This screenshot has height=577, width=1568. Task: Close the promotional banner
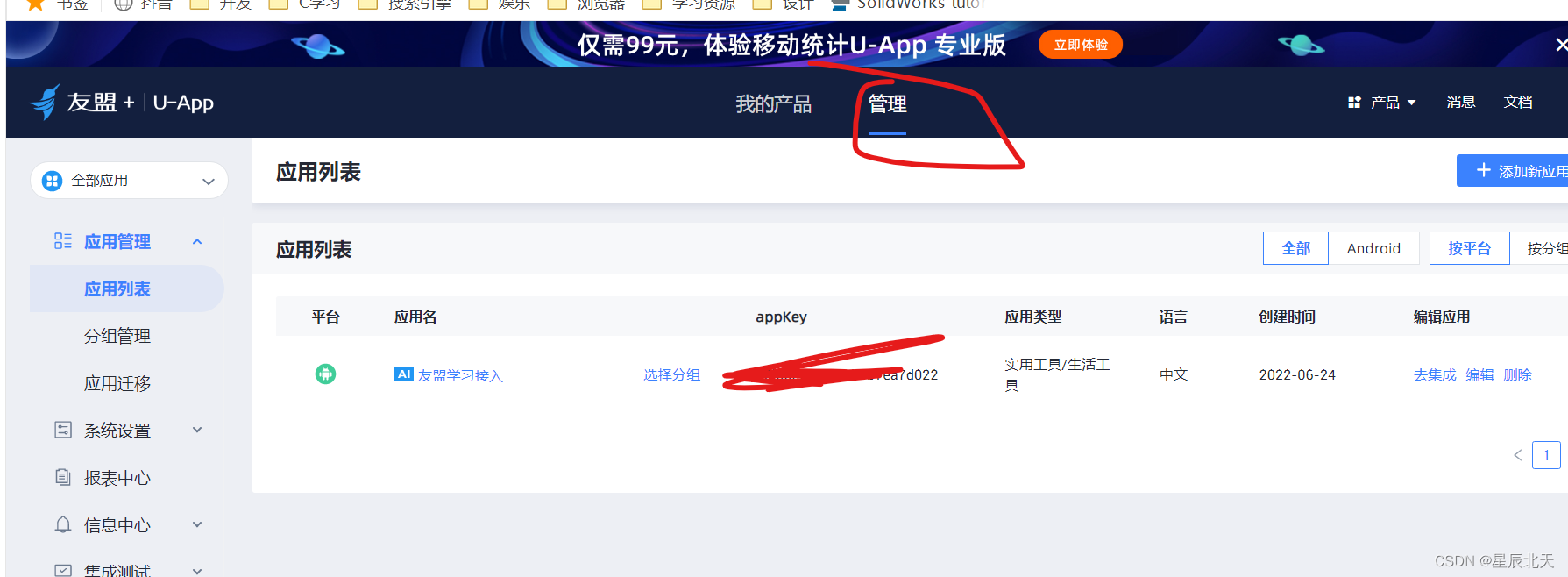(x=1561, y=45)
